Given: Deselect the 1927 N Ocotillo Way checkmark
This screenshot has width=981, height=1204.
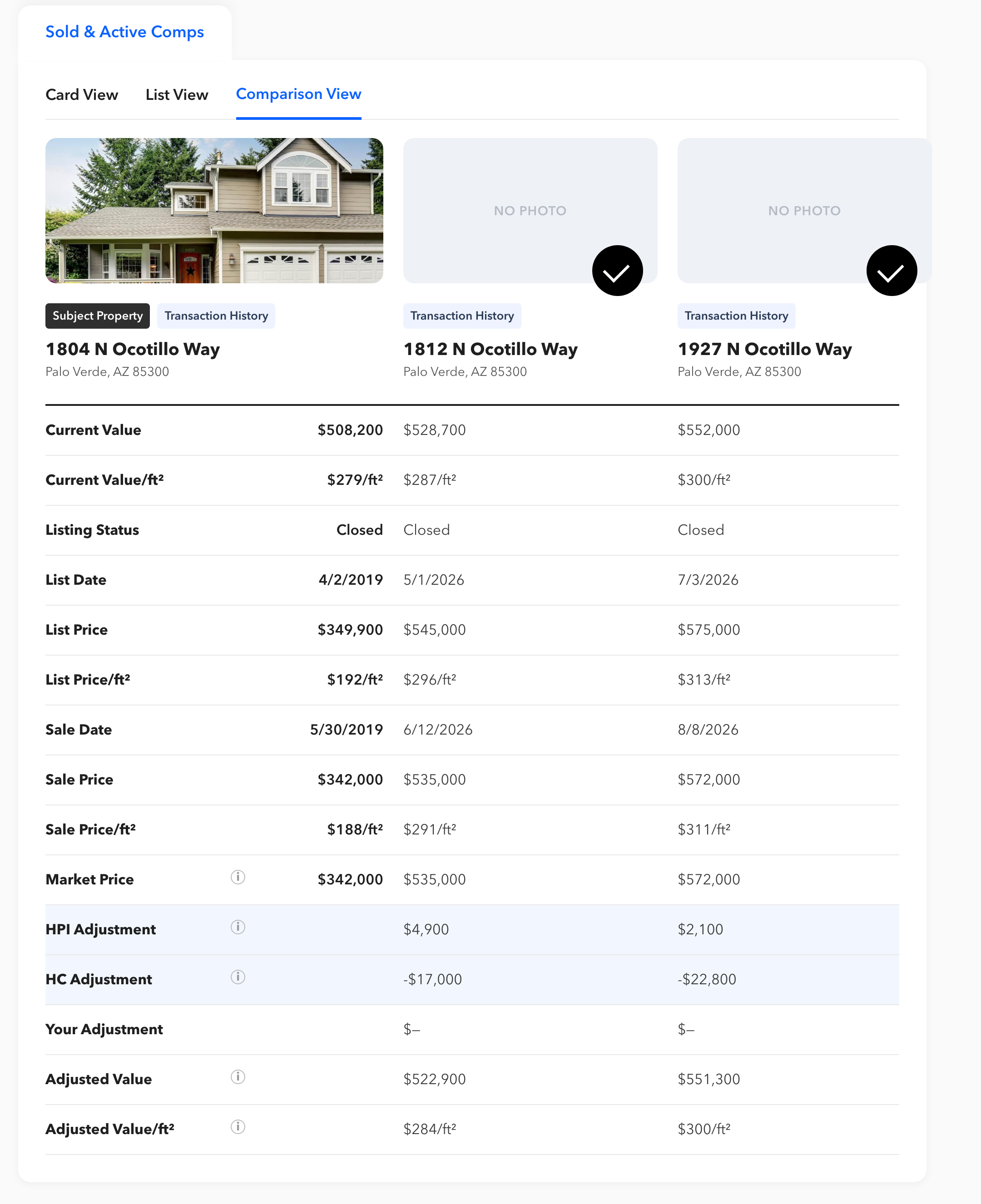Looking at the screenshot, I should (891, 271).
